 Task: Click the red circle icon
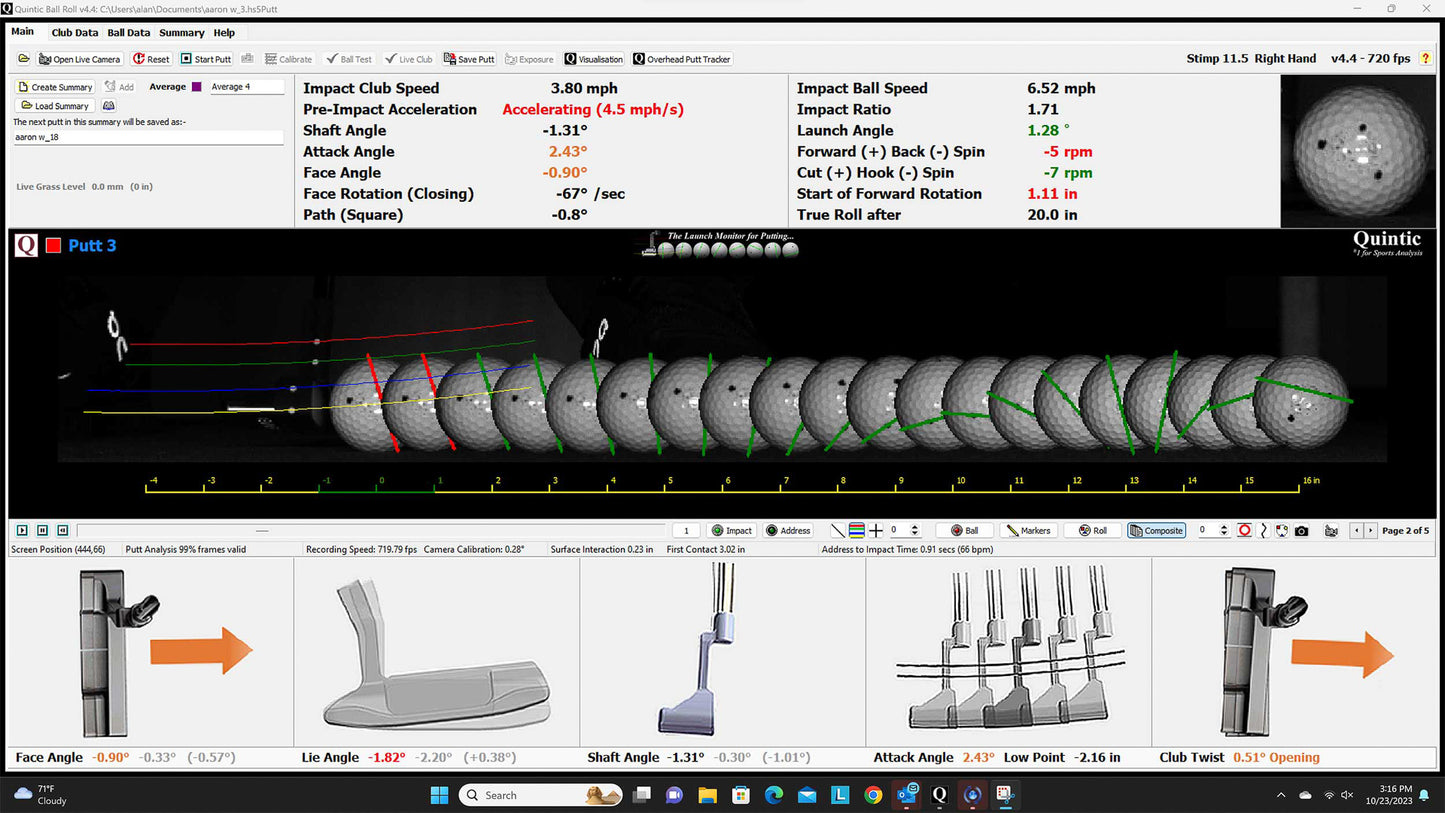[x=1244, y=531]
